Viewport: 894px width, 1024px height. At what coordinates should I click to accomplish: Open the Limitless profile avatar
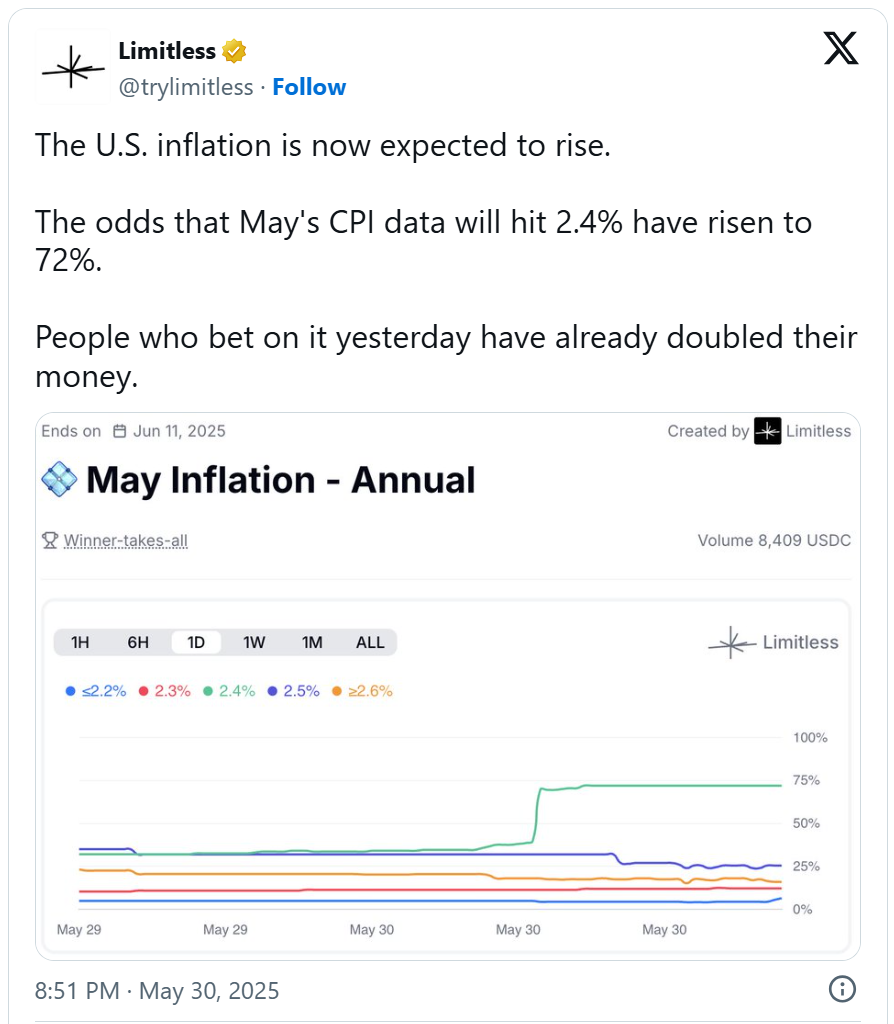(x=73, y=69)
